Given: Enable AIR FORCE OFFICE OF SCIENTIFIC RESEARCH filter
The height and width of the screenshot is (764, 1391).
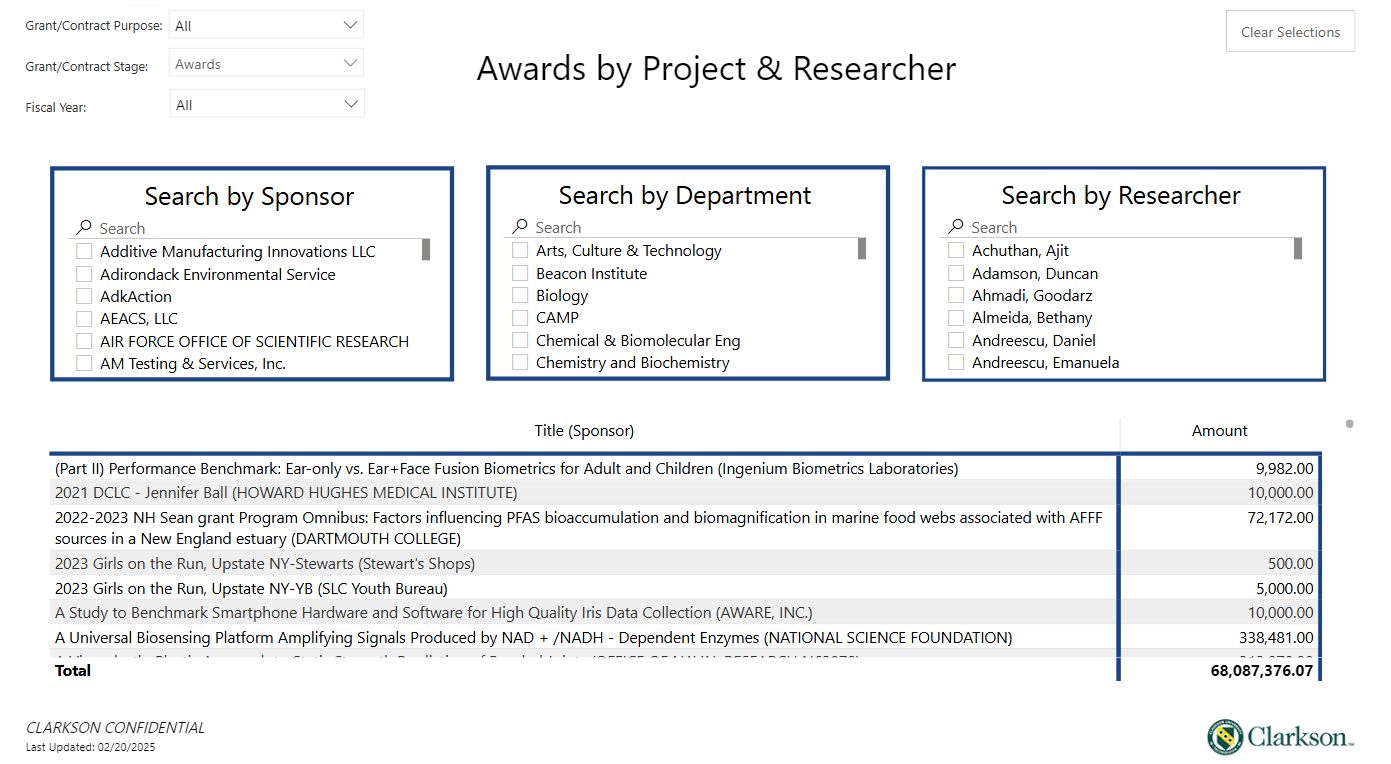Looking at the screenshot, I should [84, 341].
